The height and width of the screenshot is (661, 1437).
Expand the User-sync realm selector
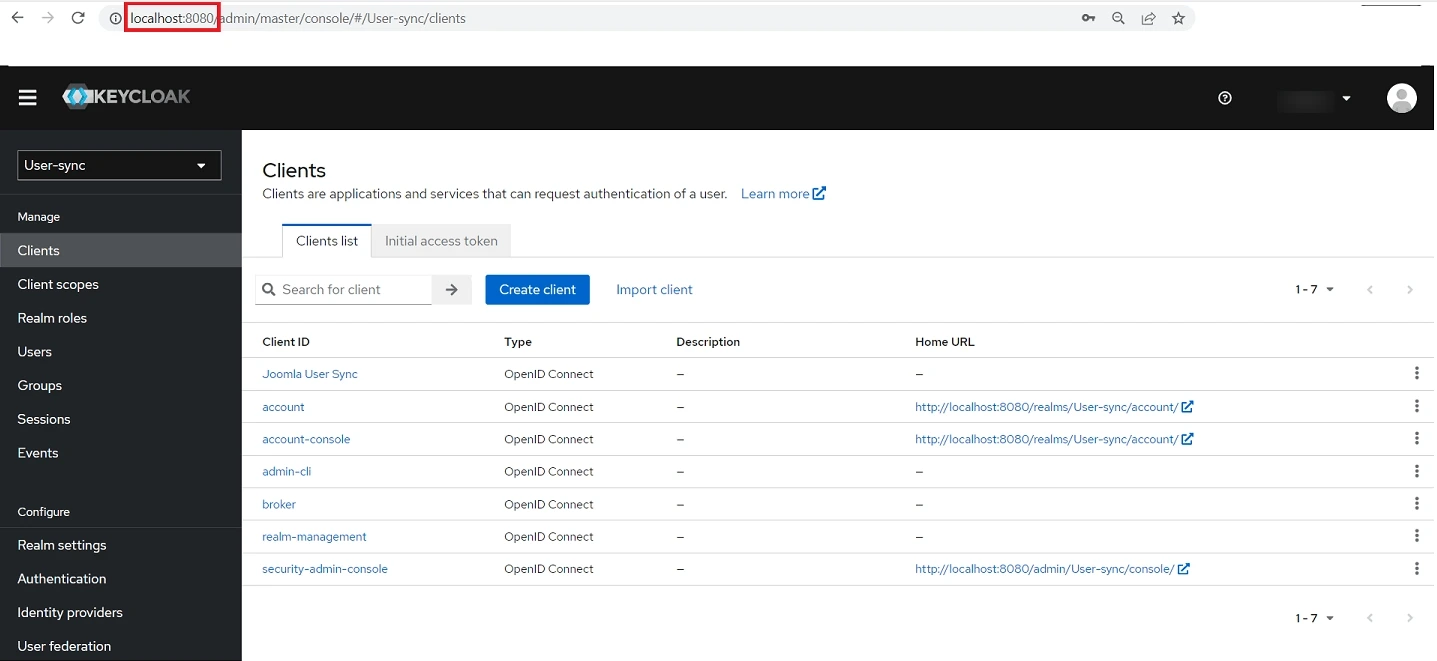pos(119,165)
